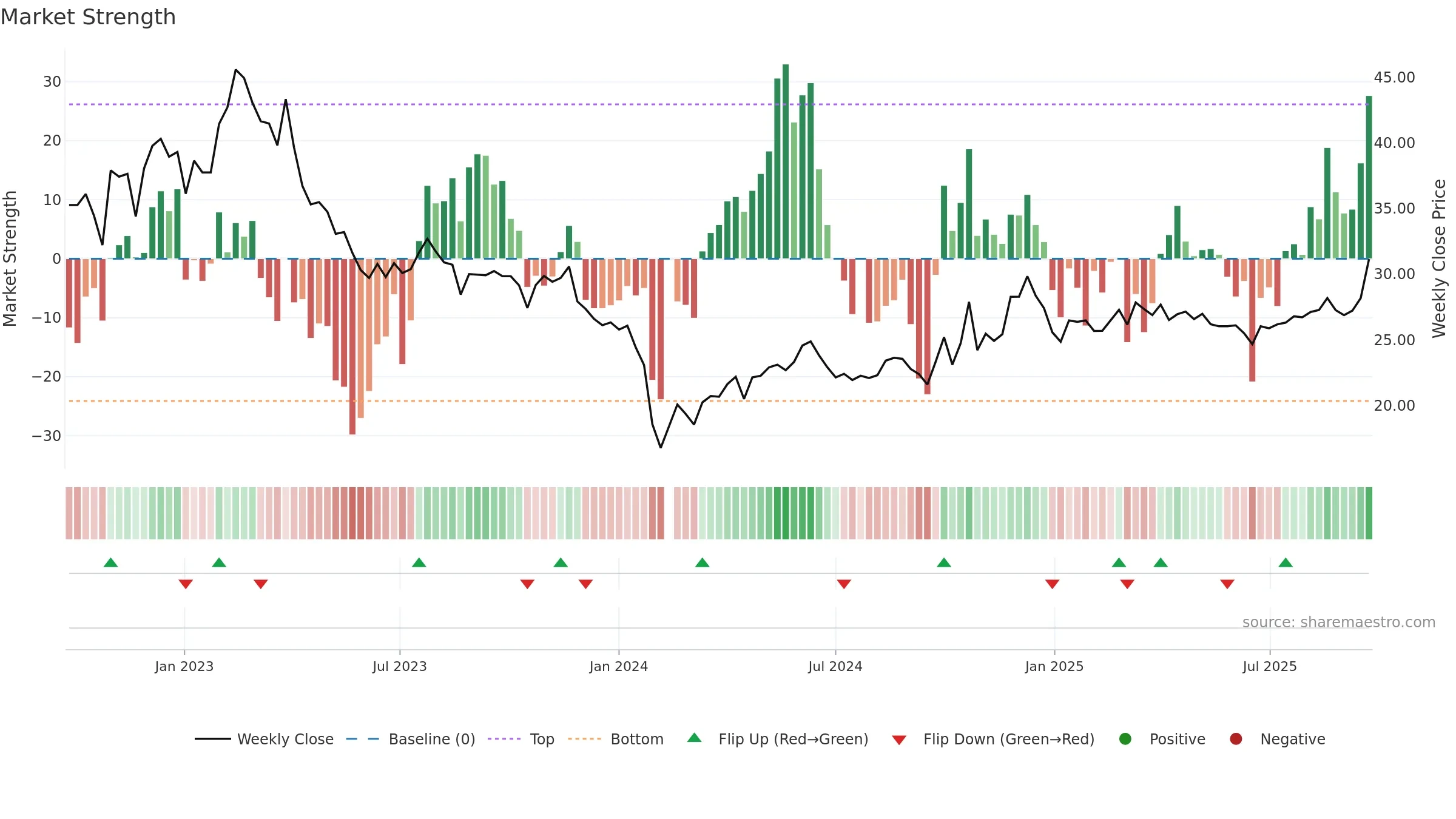
Task: Click the source: sharemaestro.com text
Action: pos(1339,622)
